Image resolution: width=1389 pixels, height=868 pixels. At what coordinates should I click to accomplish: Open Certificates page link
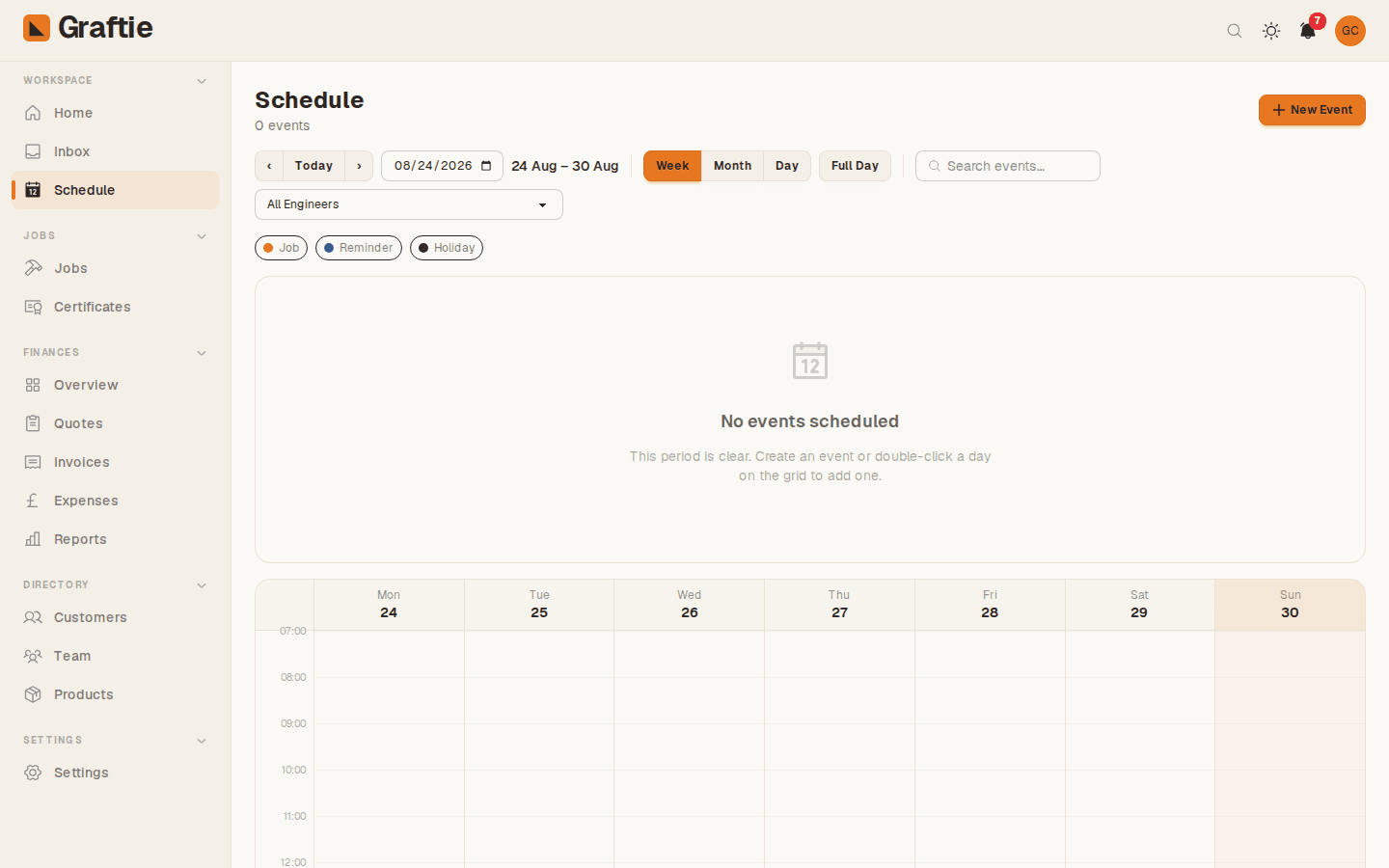(x=116, y=307)
